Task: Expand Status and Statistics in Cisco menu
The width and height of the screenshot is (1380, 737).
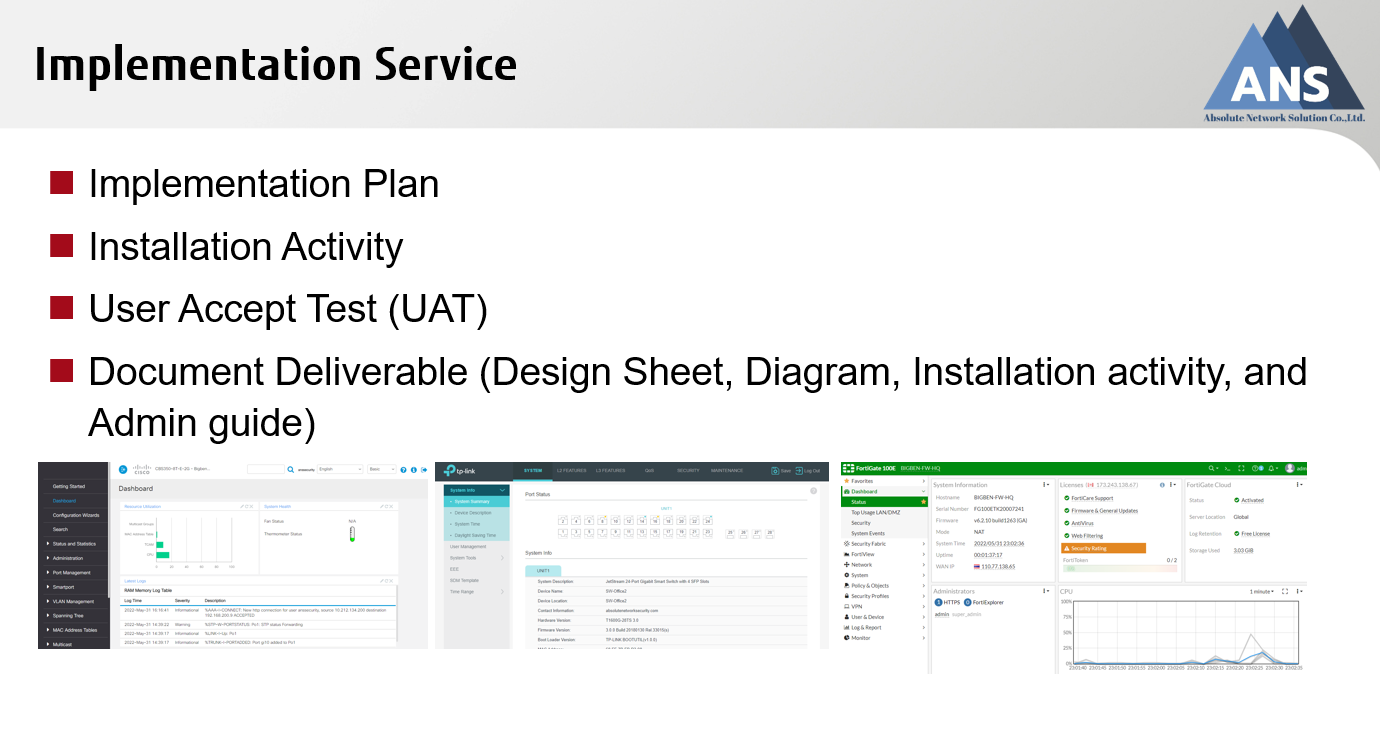Action: tap(73, 544)
